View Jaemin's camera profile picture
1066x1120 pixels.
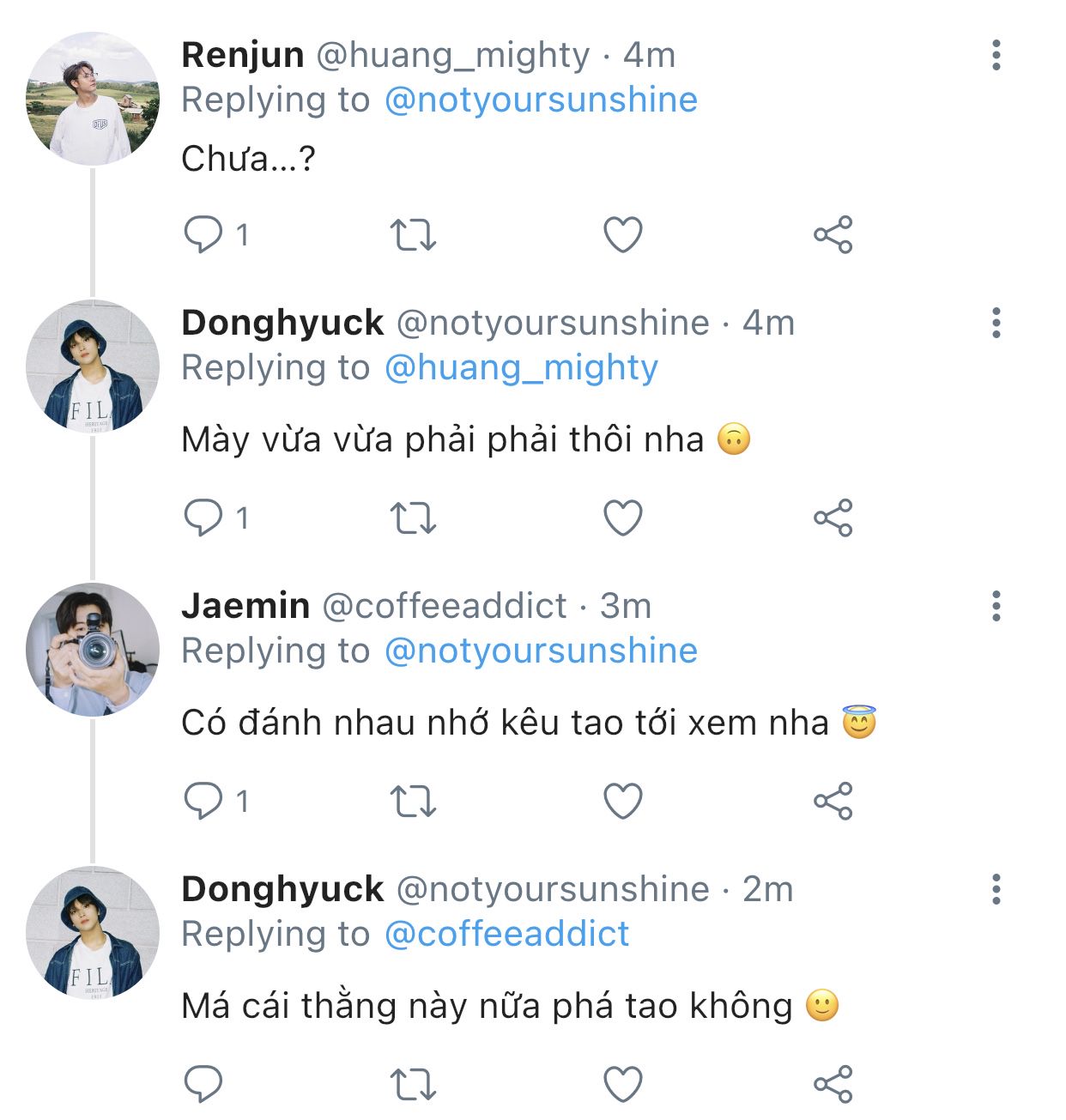coord(93,650)
